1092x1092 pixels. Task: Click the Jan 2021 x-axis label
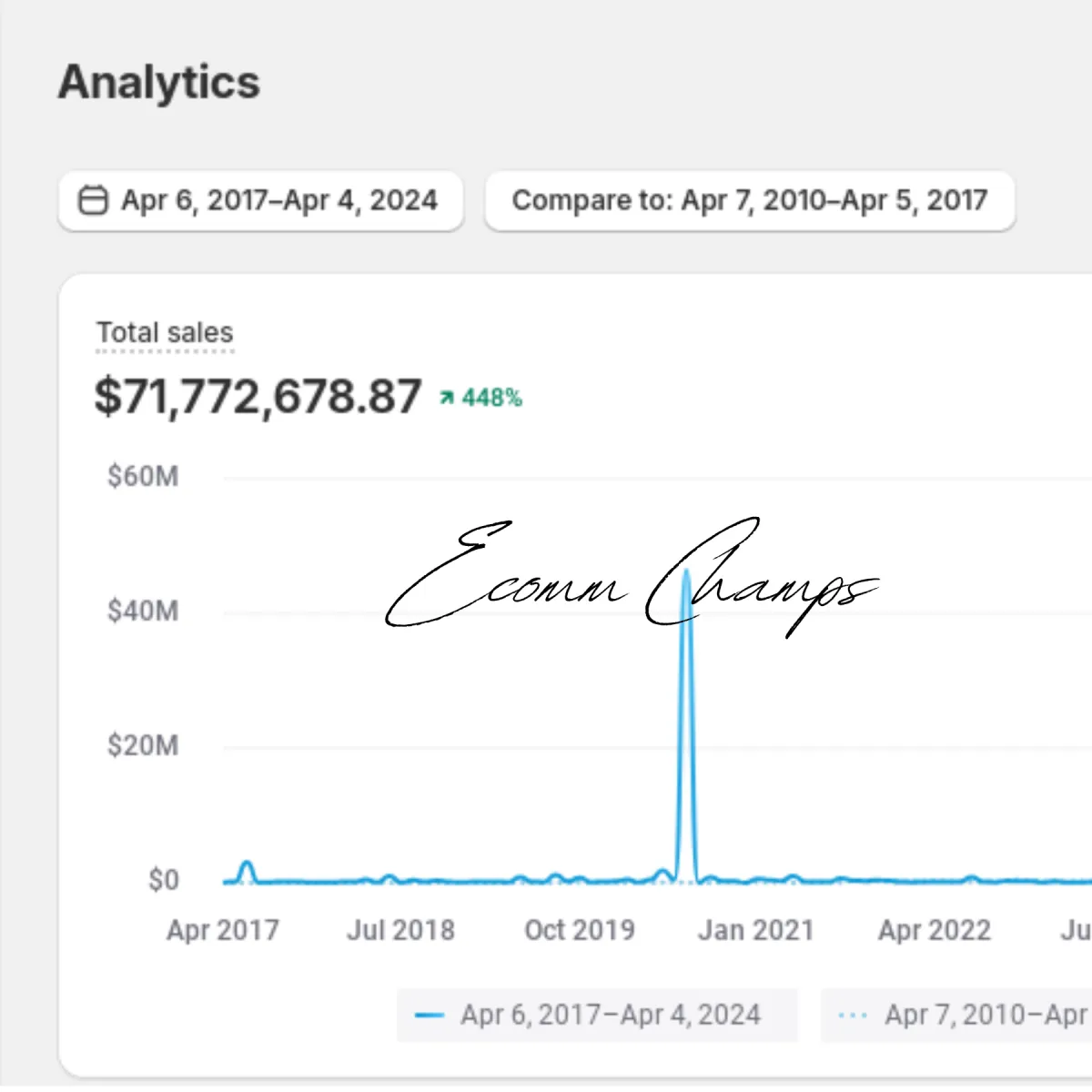point(755,930)
